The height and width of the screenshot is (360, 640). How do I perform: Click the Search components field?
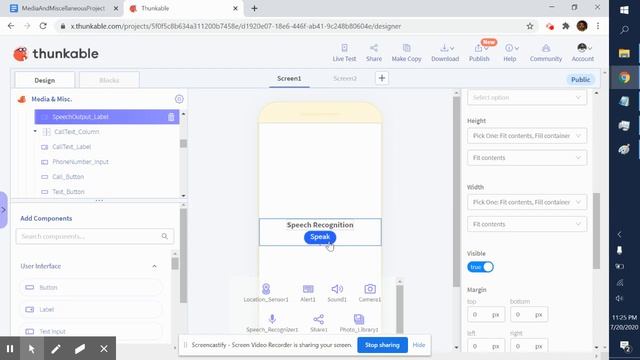click(95, 236)
